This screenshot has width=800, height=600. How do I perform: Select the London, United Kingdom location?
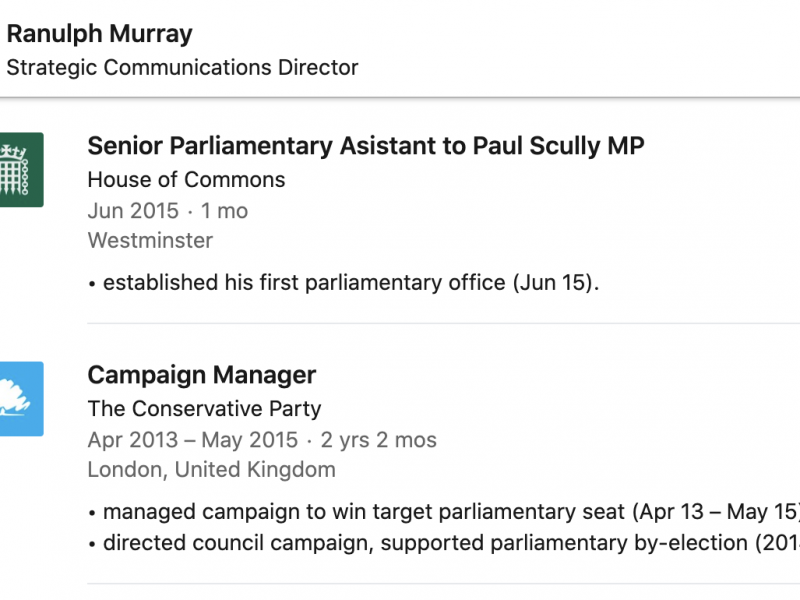point(211,470)
